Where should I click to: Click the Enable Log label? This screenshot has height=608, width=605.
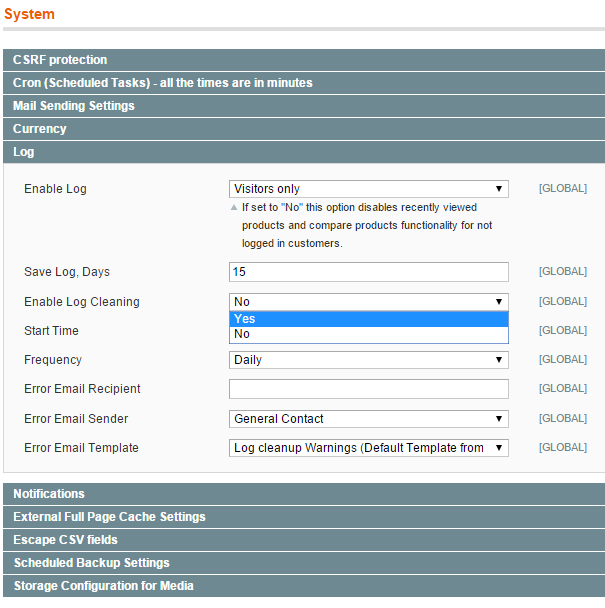coord(55,189)
